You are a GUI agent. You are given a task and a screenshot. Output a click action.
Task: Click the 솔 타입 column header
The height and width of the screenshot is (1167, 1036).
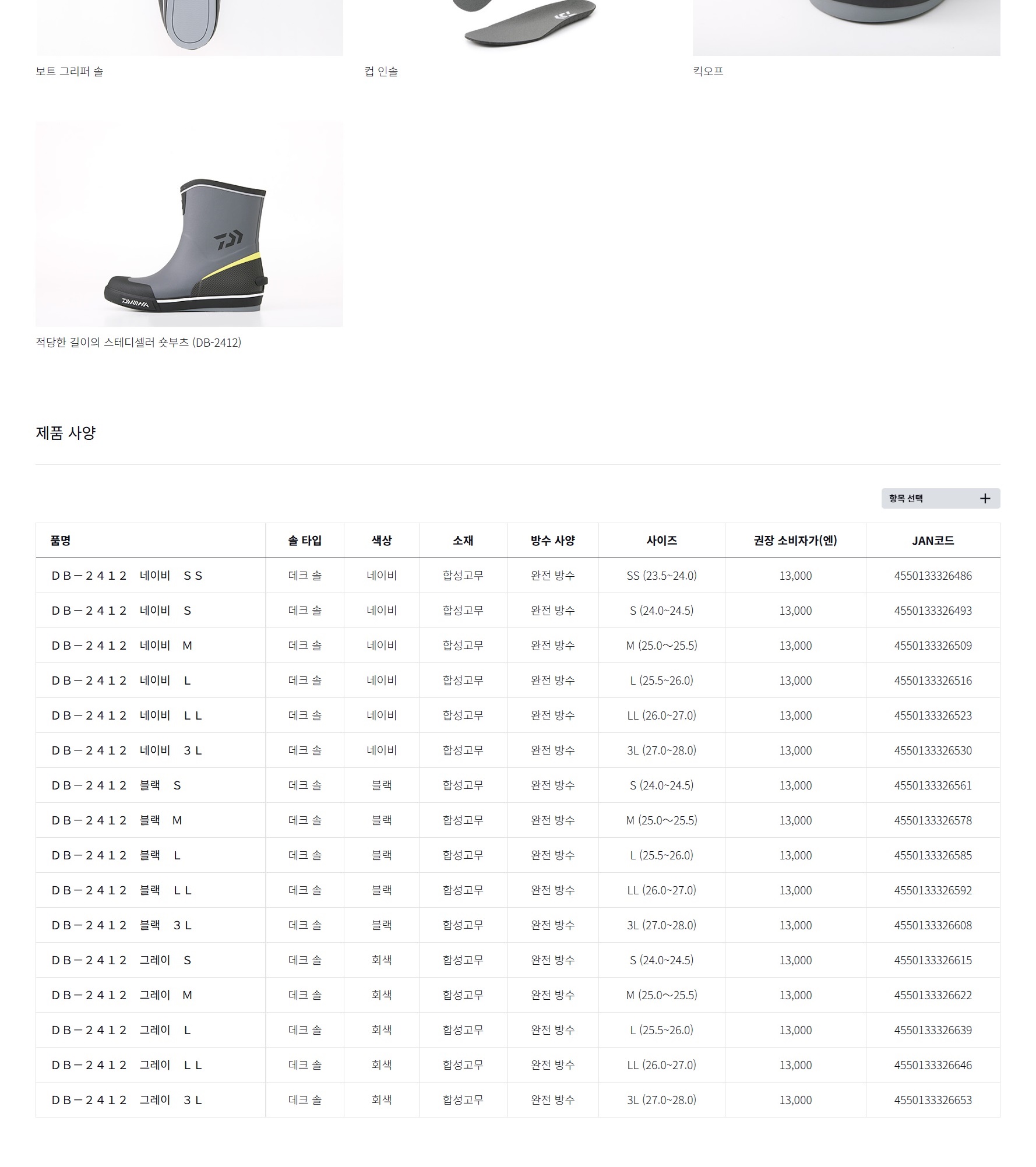[x=305, y=541]
